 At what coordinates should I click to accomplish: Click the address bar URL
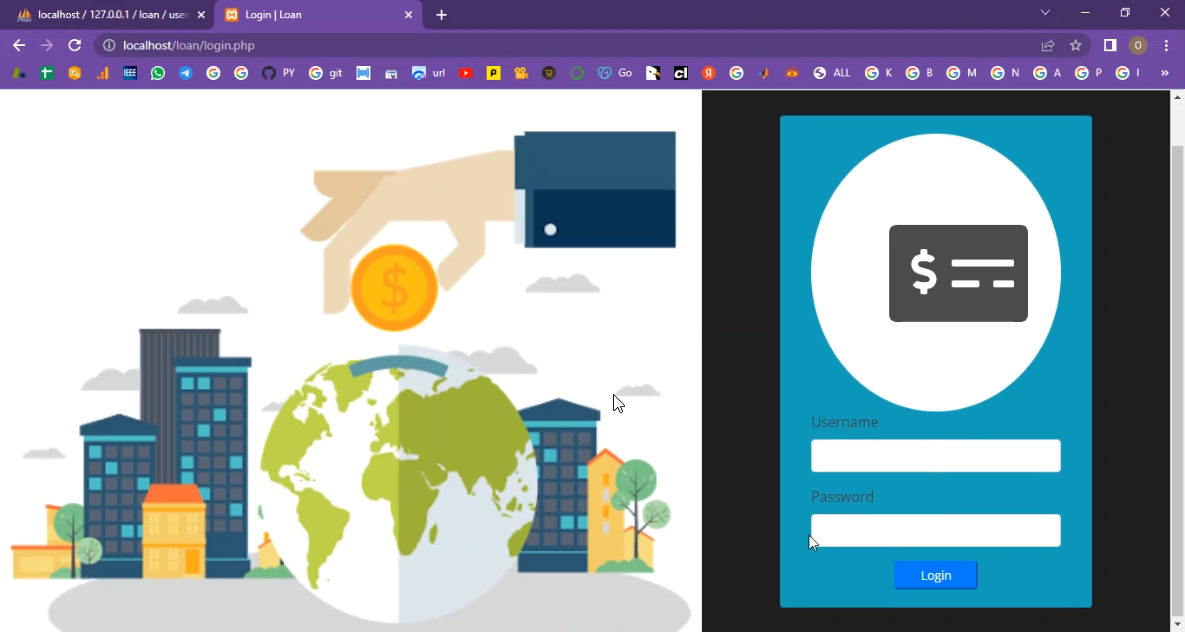click(x=189, y=45)
